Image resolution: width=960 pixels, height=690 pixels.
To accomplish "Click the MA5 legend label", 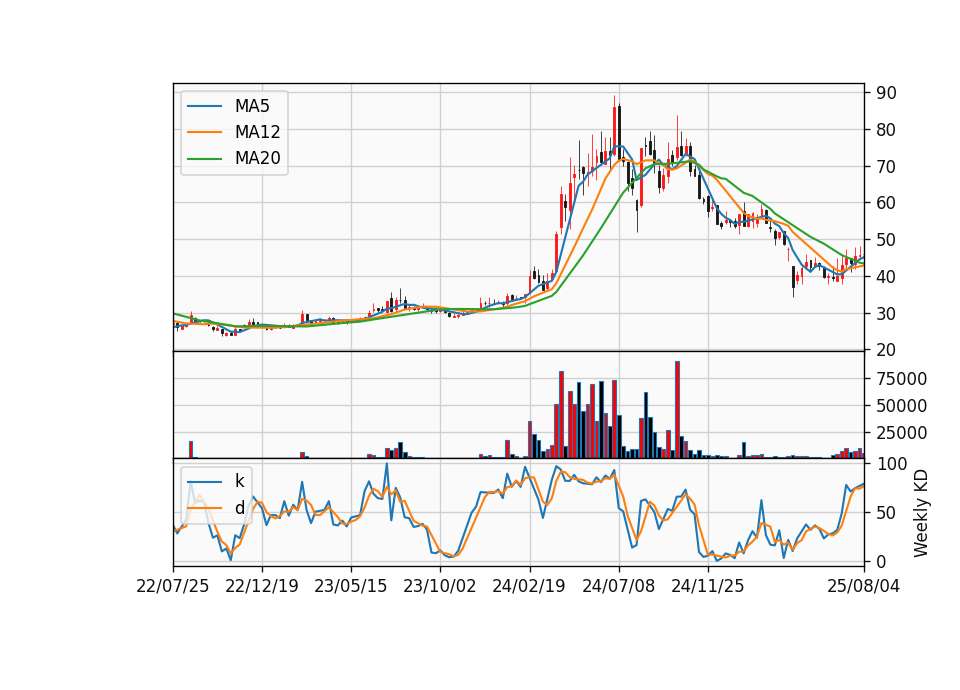I will pyautogui.click(x=252, y=106).
